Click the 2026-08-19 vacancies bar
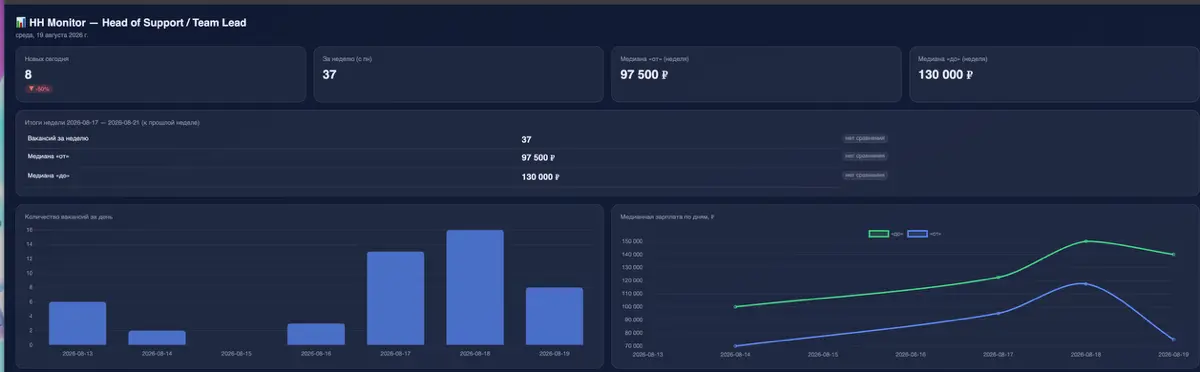Screen dimensions: 1200x372 pyautogui.click(x=554, y=317)
